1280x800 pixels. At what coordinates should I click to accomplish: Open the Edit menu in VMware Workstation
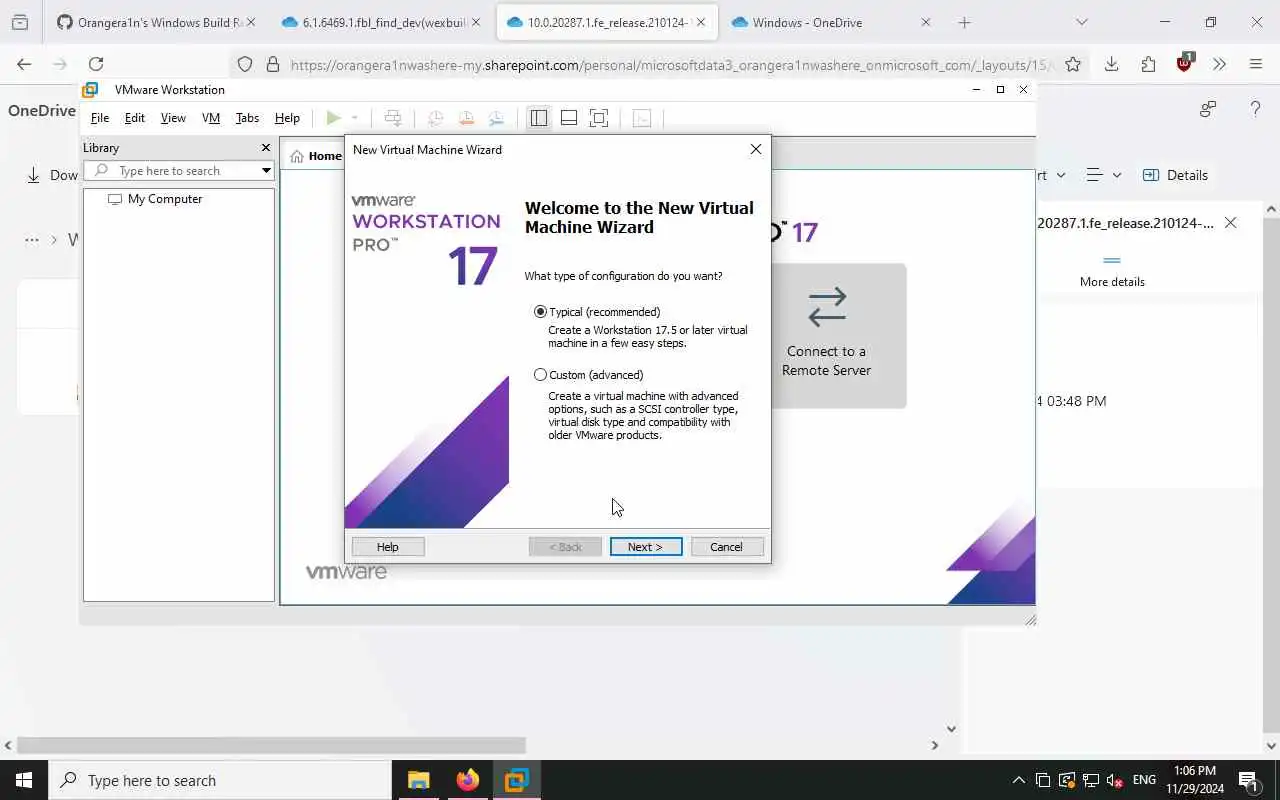coord(135,118)
